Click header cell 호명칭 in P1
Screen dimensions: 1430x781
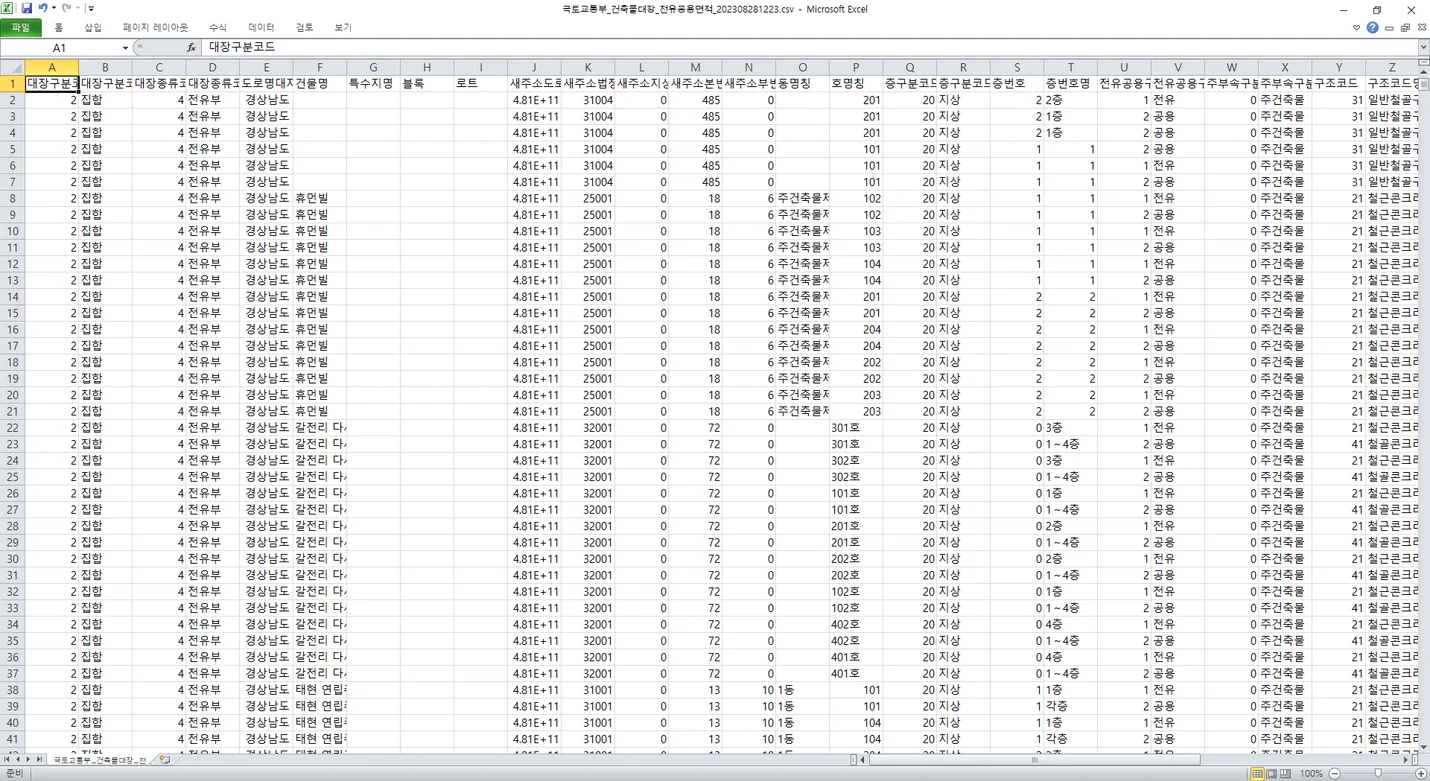point(856,83)
